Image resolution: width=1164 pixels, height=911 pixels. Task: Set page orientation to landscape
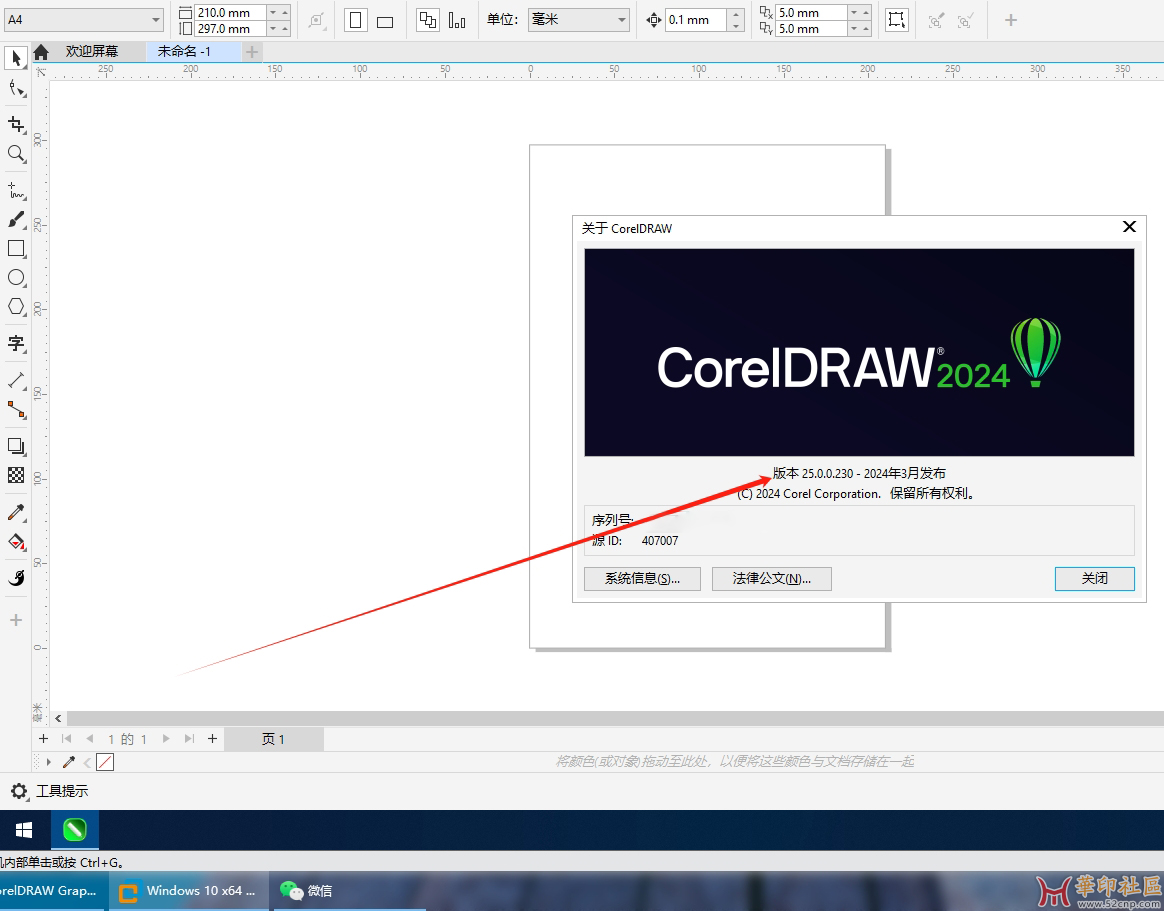385,20
